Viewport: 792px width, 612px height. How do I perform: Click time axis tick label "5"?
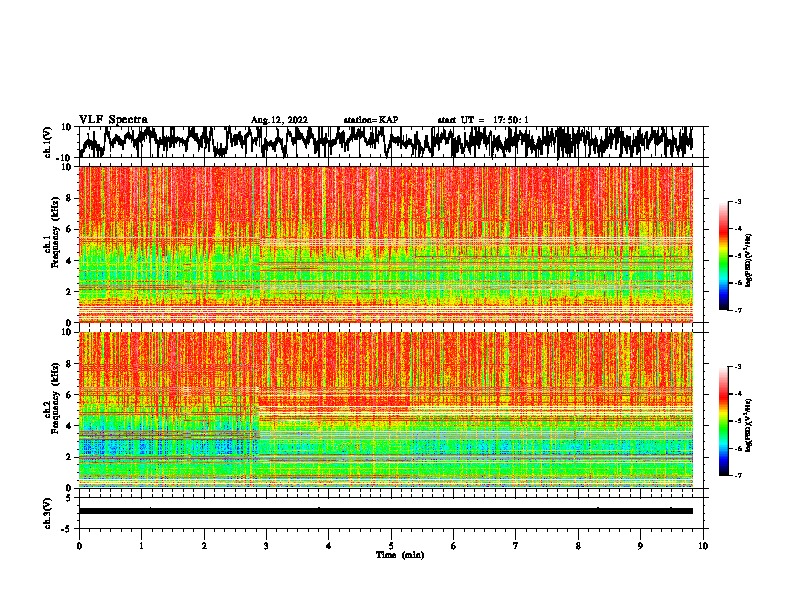click(x=391, y=546)
